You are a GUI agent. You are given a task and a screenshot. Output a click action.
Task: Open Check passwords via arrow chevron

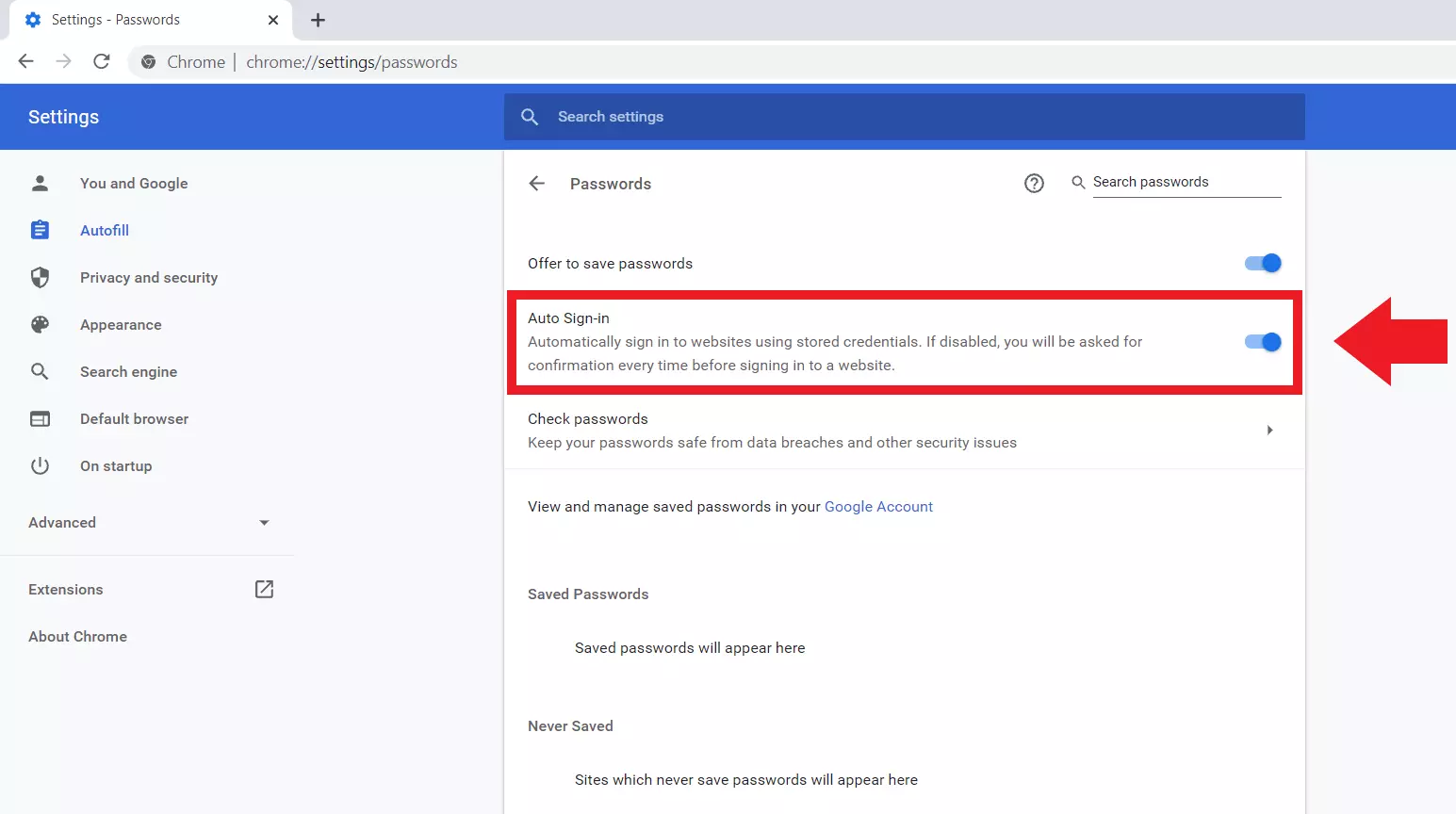tap(1269, 431)
